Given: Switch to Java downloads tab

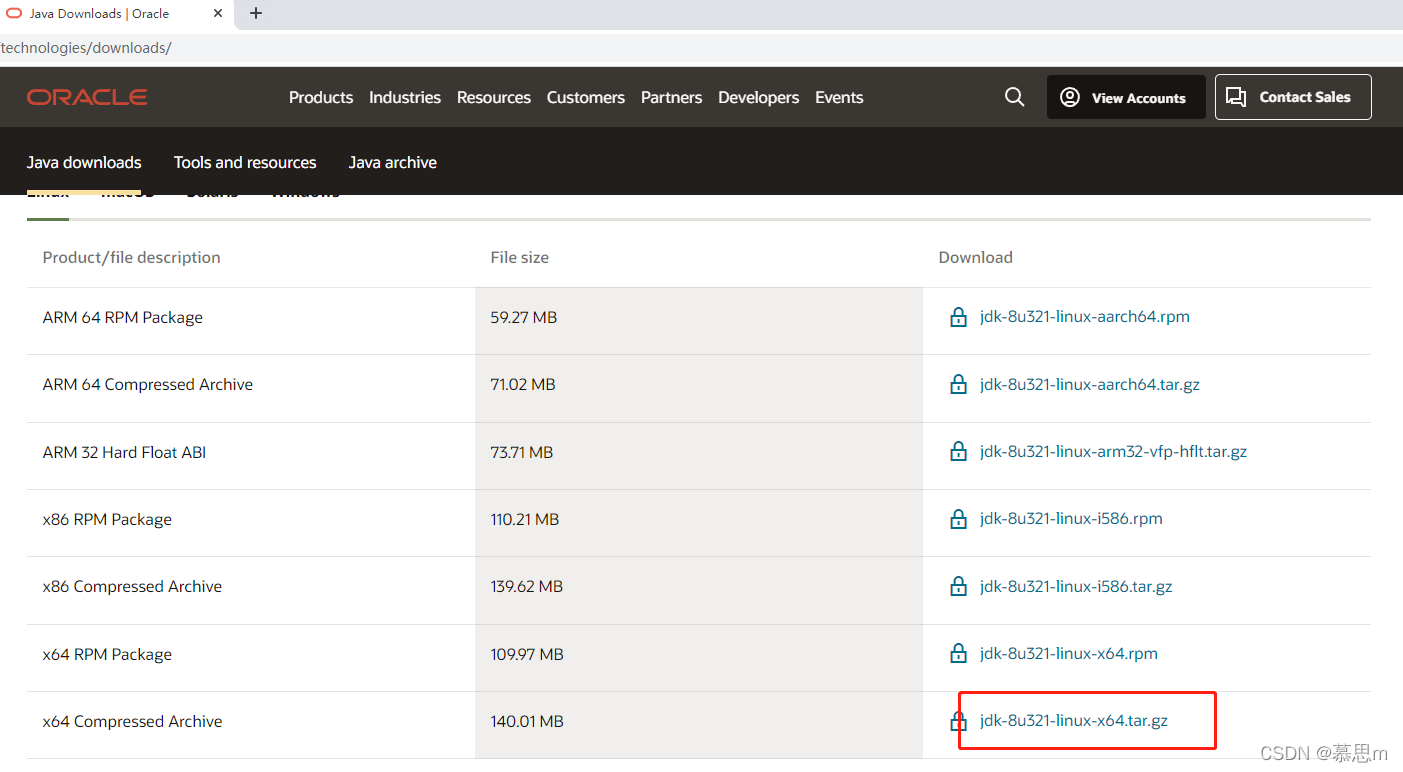Looking at the screenshot, I should [84, 162].
